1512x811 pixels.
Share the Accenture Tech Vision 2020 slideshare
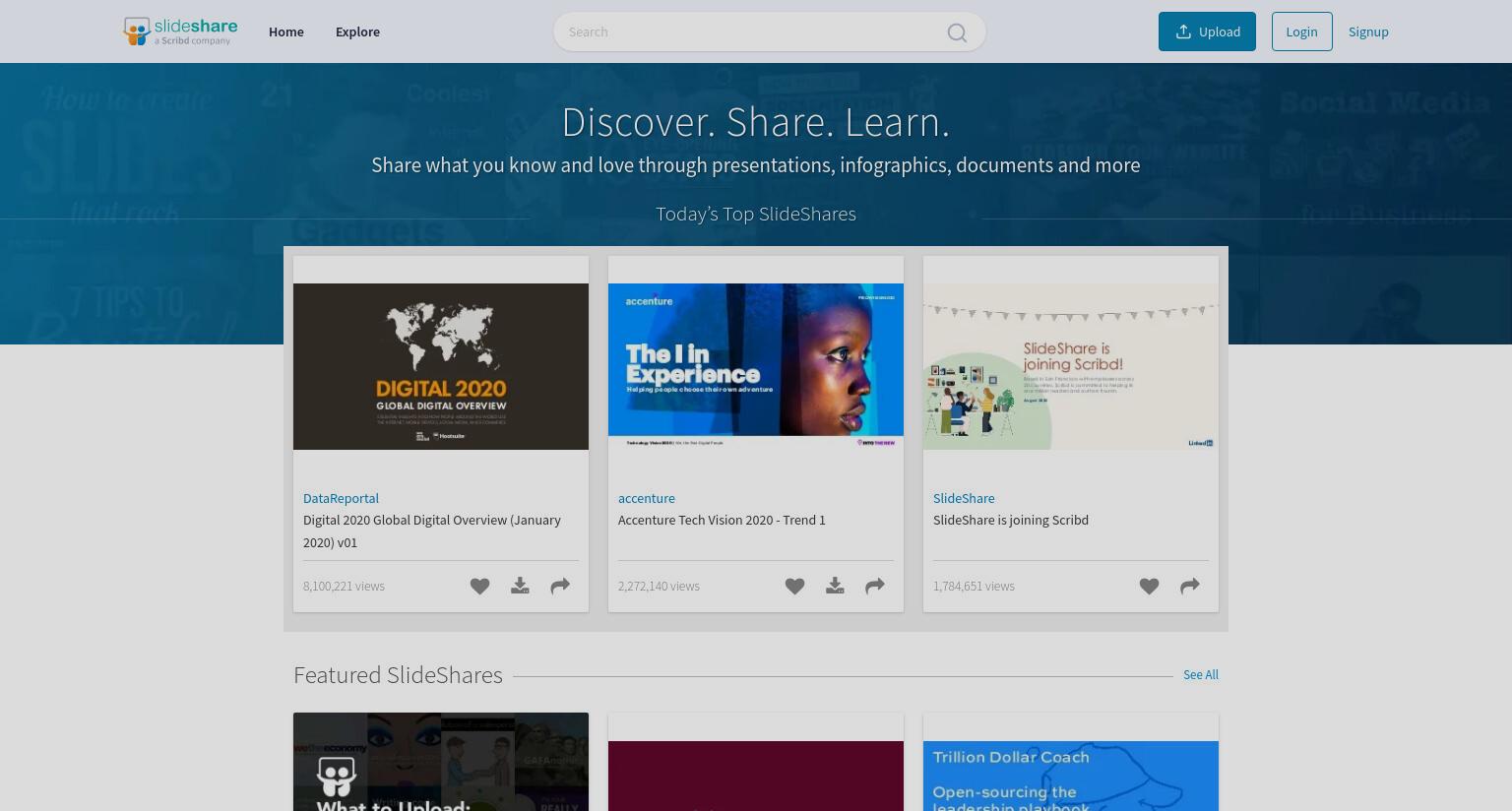click(875, 587)
